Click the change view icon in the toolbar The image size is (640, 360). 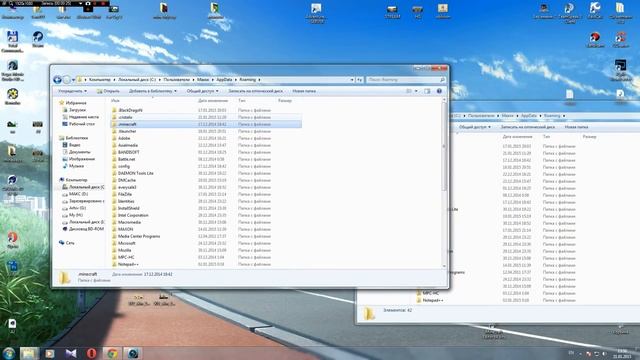(x=409, y=91)
